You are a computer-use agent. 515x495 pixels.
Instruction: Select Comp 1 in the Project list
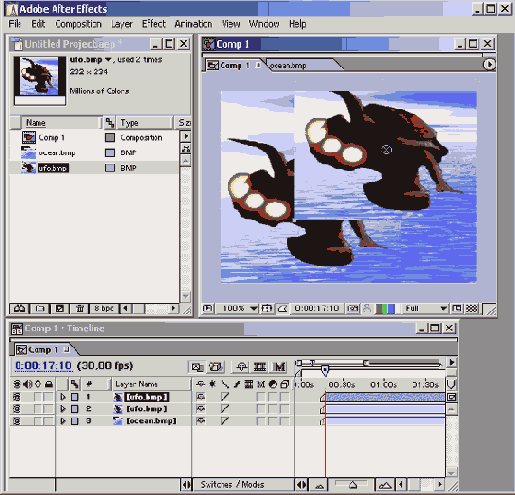pyautogui.click(x=52, y=137)
